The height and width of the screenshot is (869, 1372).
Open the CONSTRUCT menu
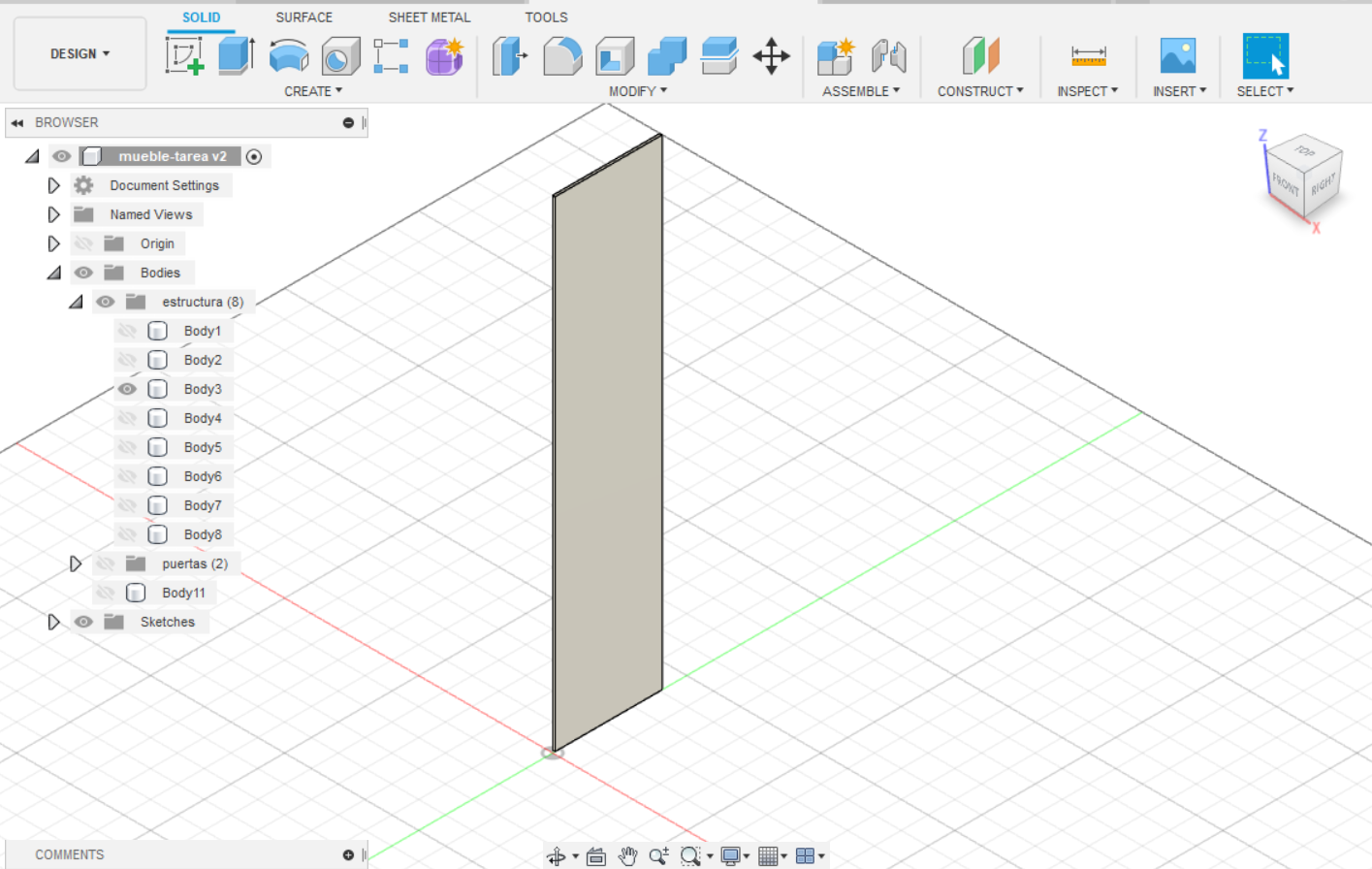tap(979, 91)
